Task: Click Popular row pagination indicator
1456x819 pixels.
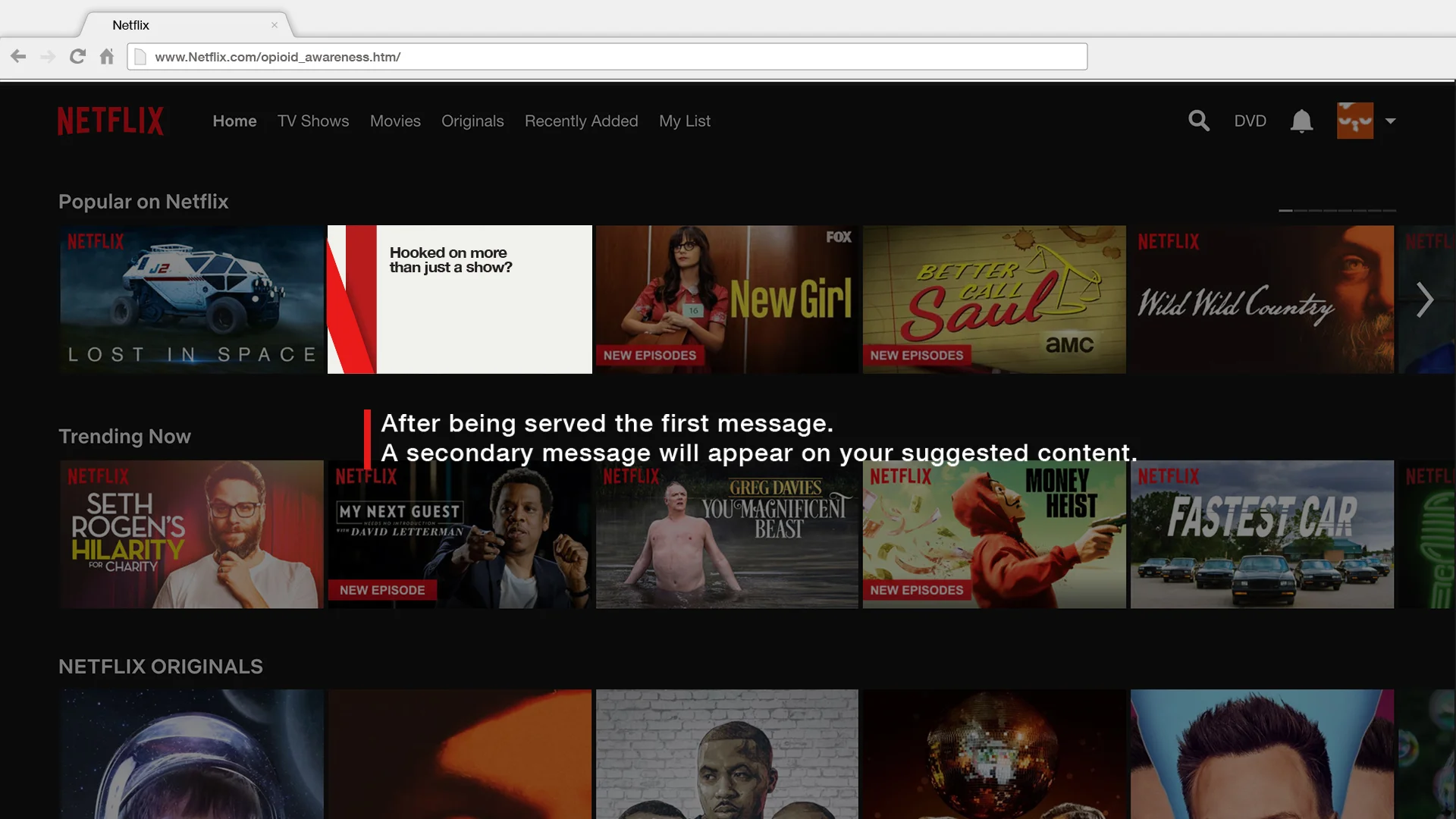Action: 1338,210
